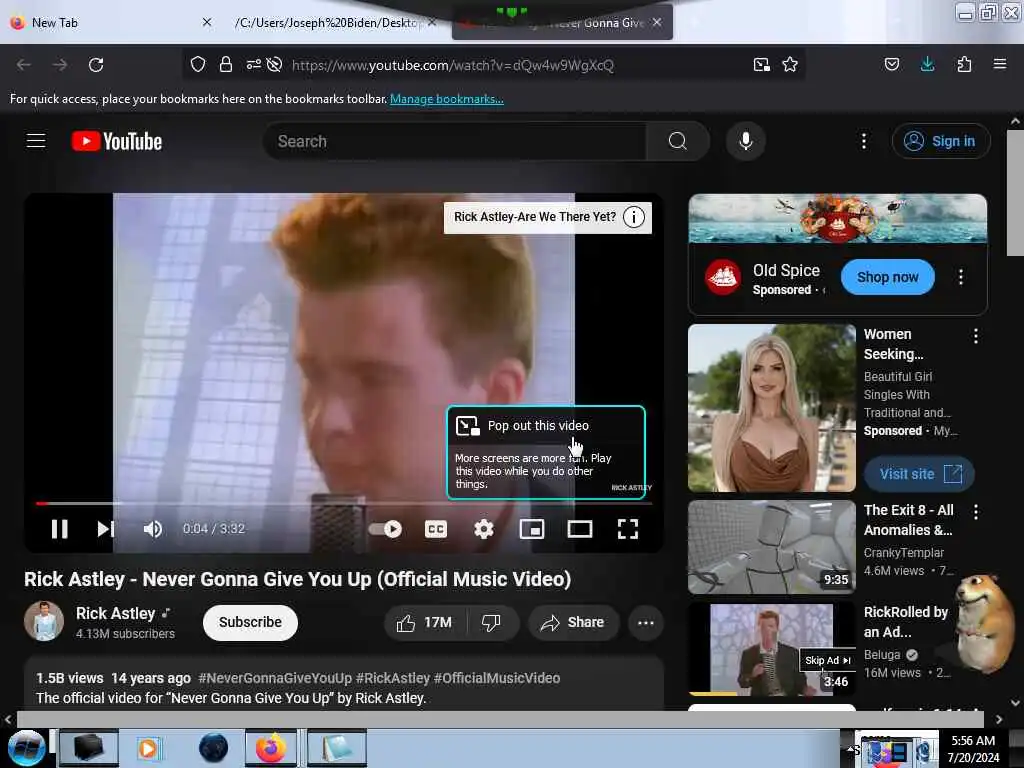Viewport: 1024px width, 768px height.
Task: Open player settings gear
Action: pos(484,529)
